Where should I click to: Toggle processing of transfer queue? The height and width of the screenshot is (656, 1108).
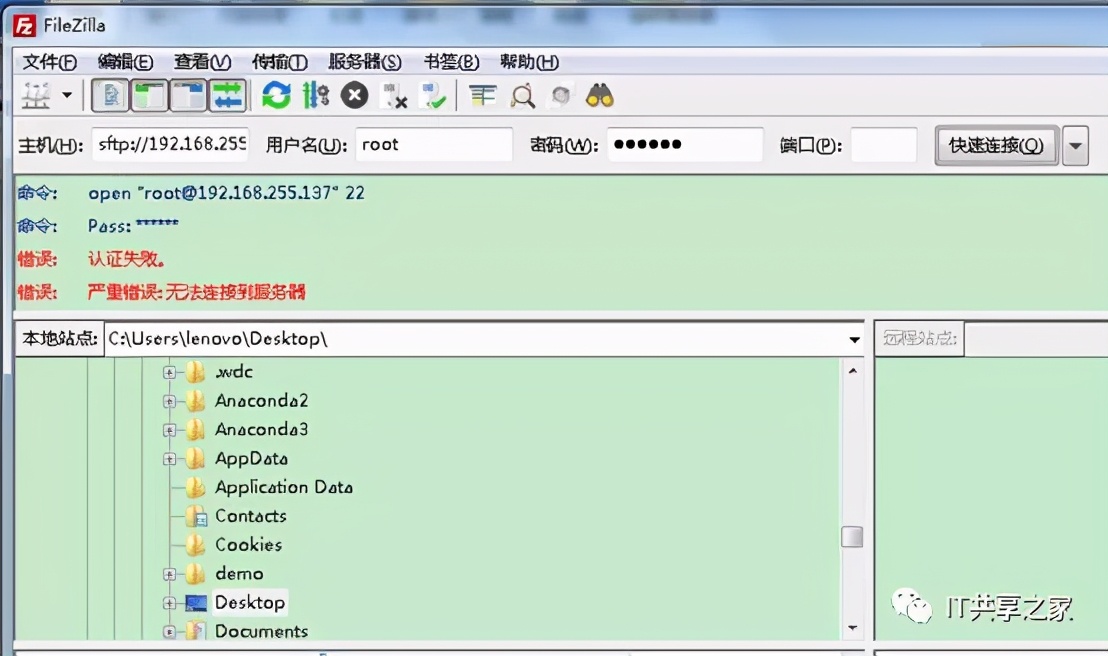point(315,95)
